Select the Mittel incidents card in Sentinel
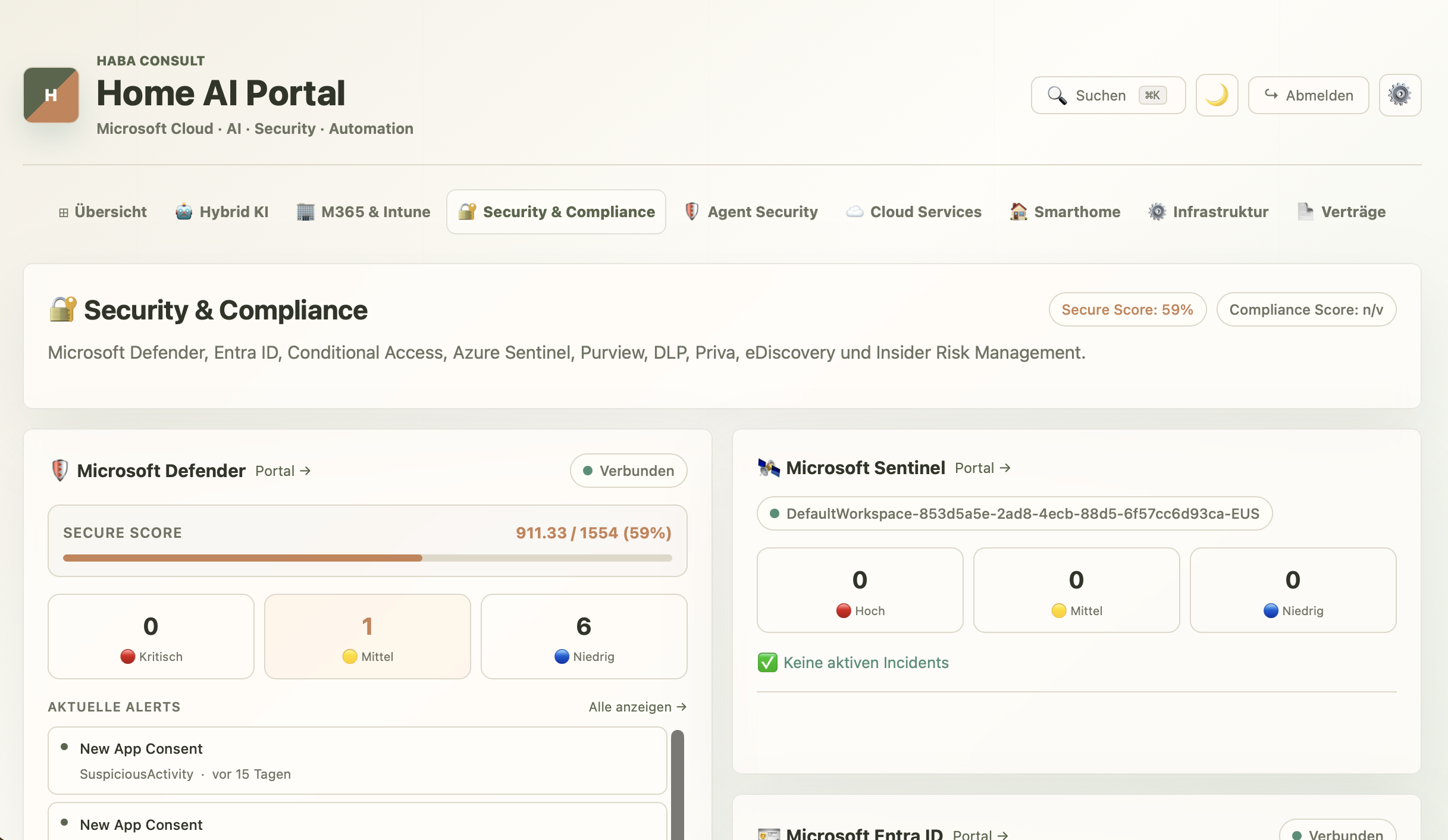 (1077, 590)
